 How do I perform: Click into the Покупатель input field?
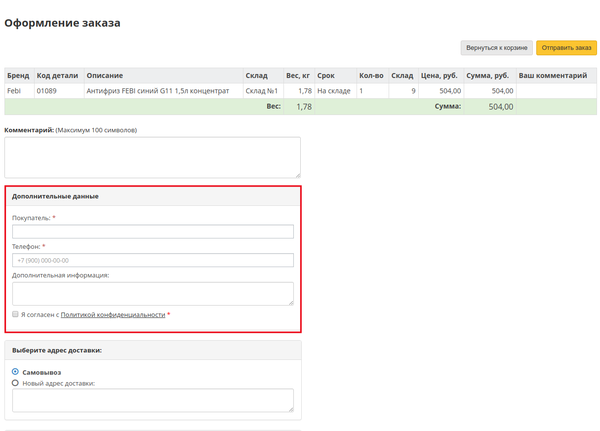[152, 231]
